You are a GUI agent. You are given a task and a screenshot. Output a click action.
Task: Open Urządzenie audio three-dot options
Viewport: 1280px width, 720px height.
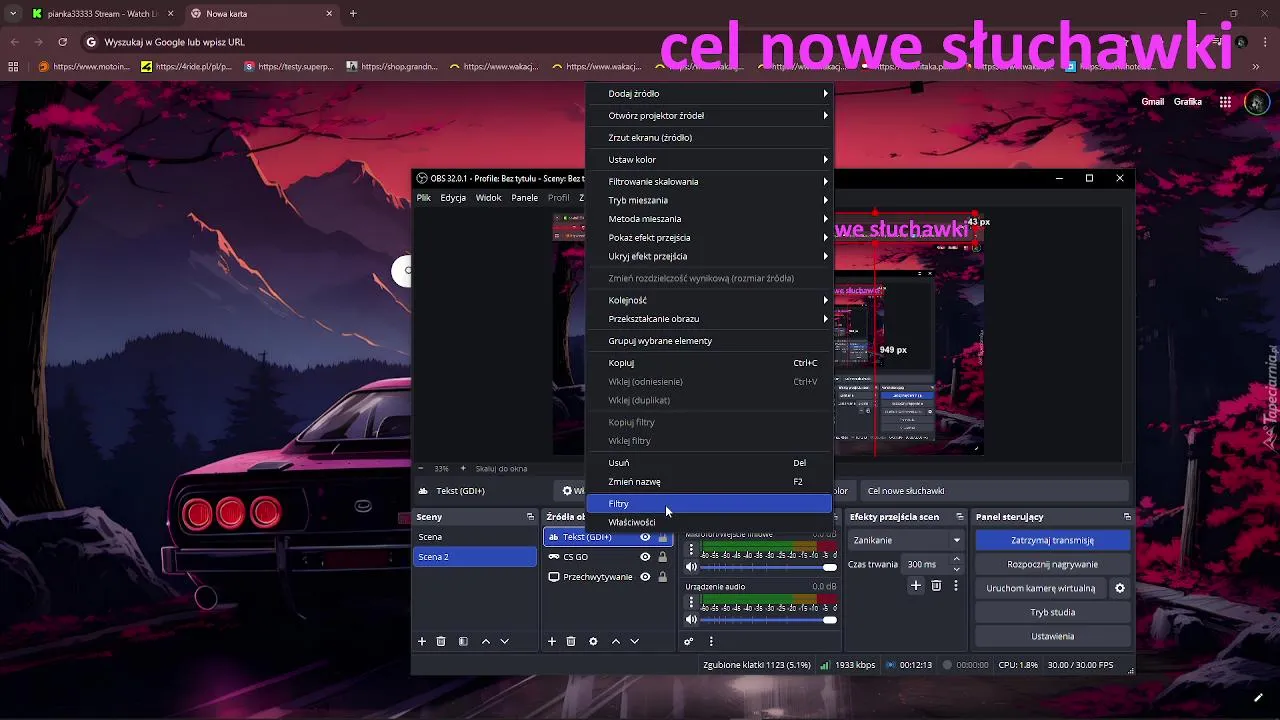(x=691, y=602)
